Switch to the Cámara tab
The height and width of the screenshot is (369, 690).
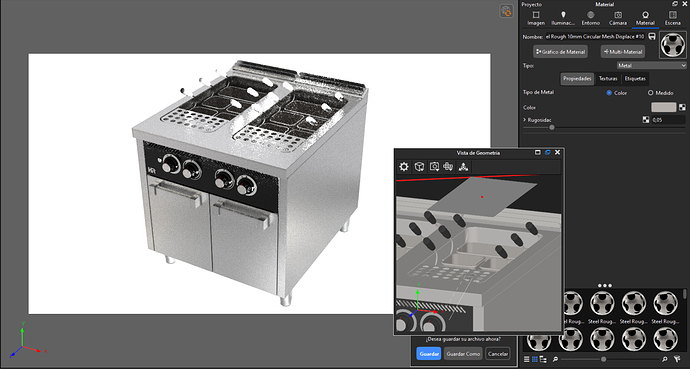[618, 18]
